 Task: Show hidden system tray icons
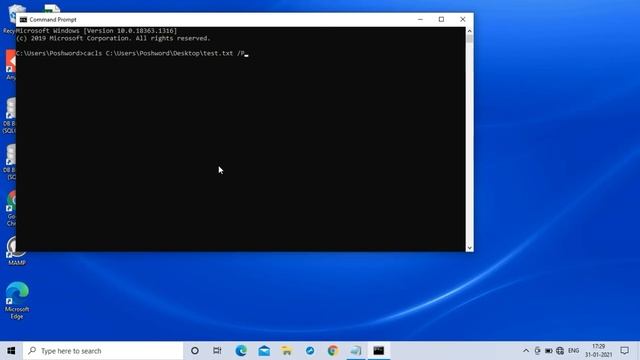526,351
